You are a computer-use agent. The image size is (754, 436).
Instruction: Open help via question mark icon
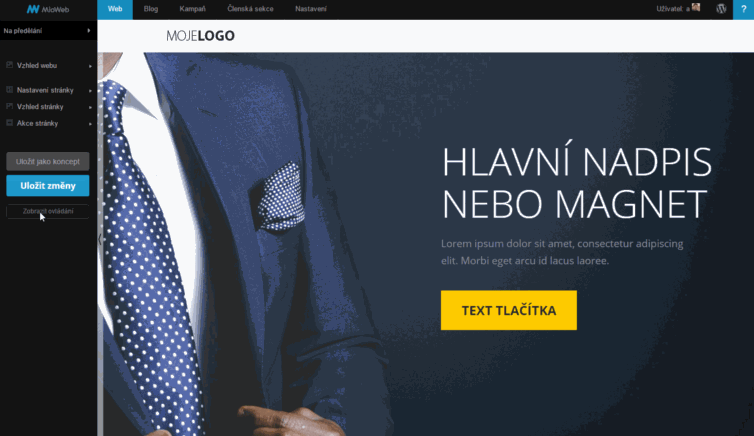pos(743,9)
